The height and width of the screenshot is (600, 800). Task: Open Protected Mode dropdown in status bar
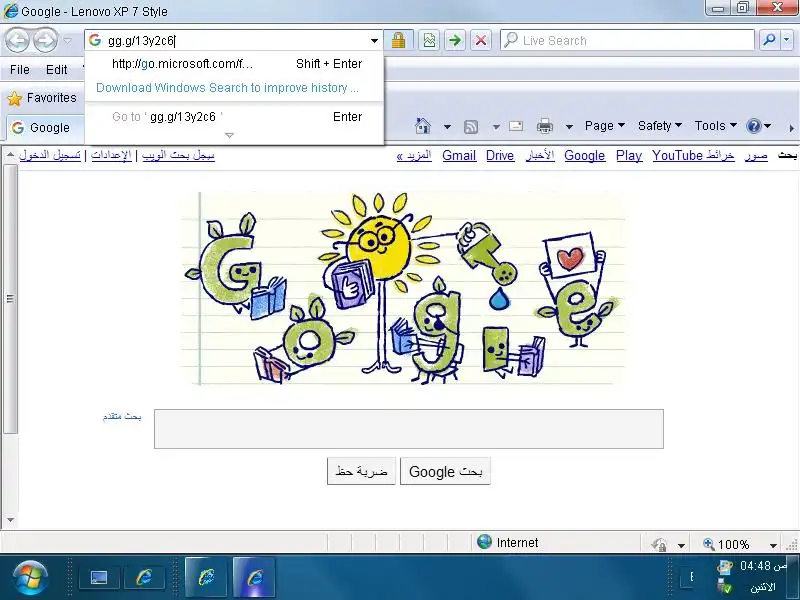pyautogui.click(x=681, y=545)
